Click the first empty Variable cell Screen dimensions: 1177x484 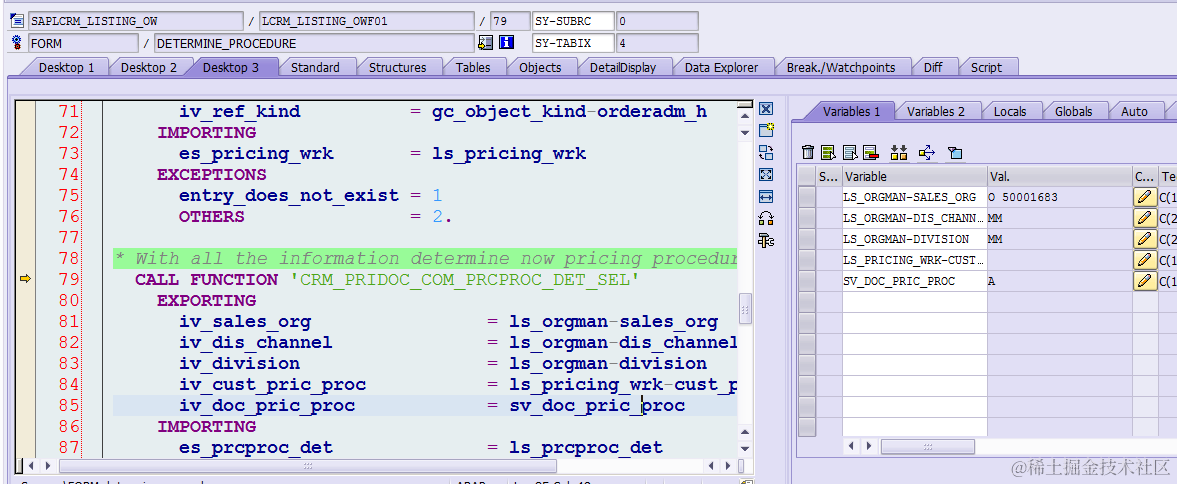[x=914, y=302]
